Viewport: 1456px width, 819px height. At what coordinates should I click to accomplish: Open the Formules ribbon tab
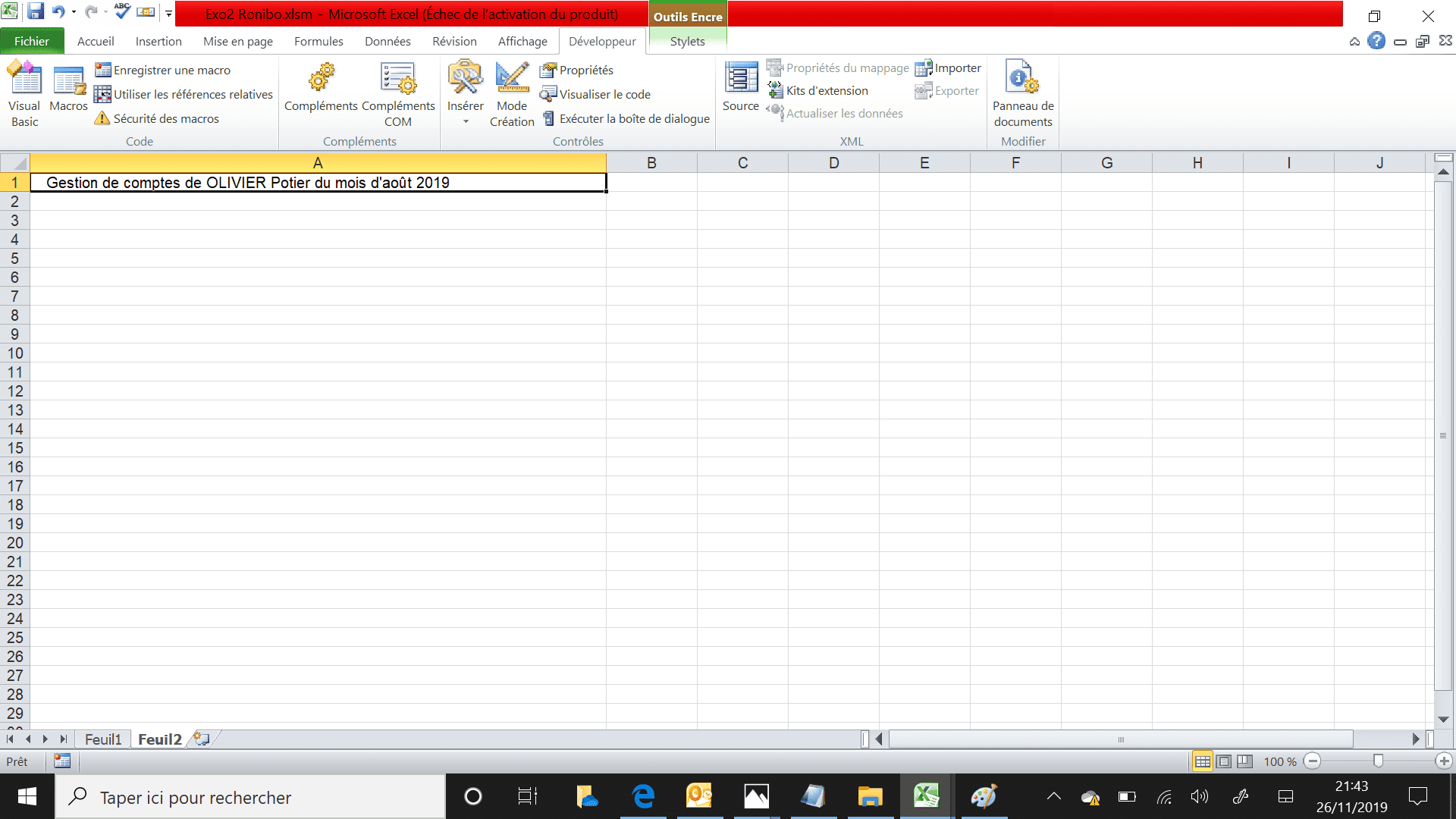point(318,41)
